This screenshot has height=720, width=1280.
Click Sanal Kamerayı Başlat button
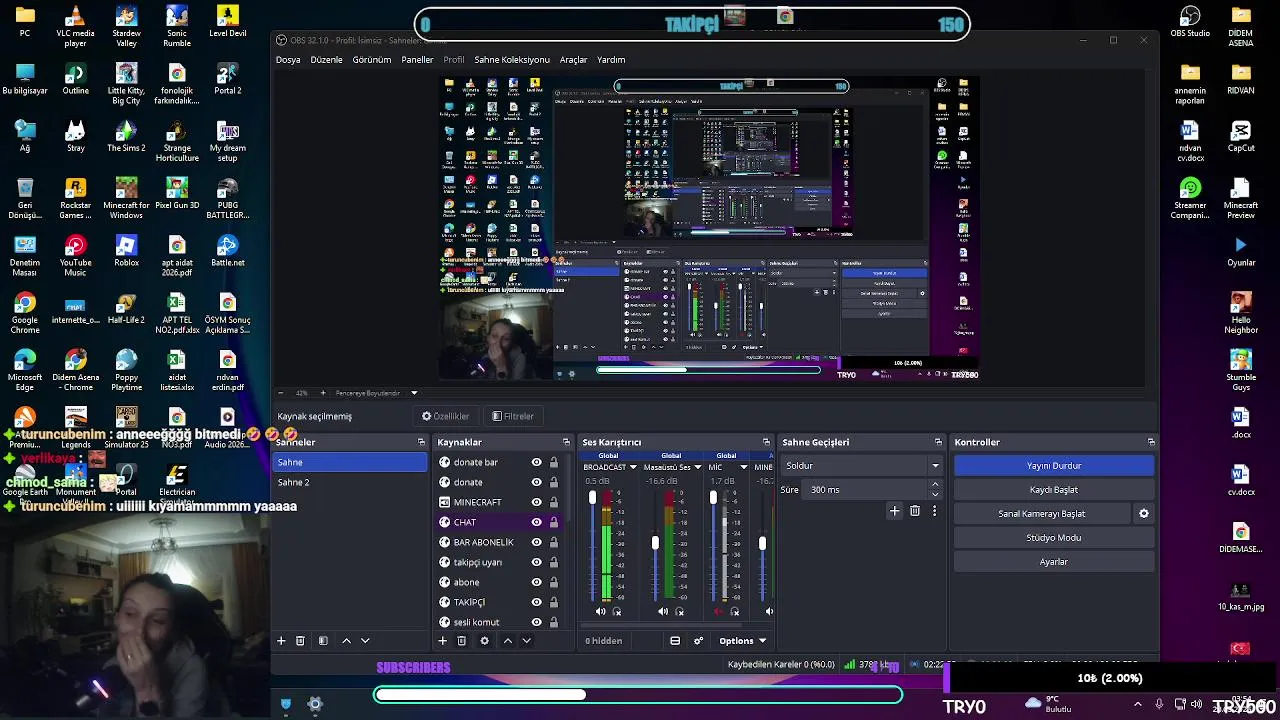[x=1042, y=514]
